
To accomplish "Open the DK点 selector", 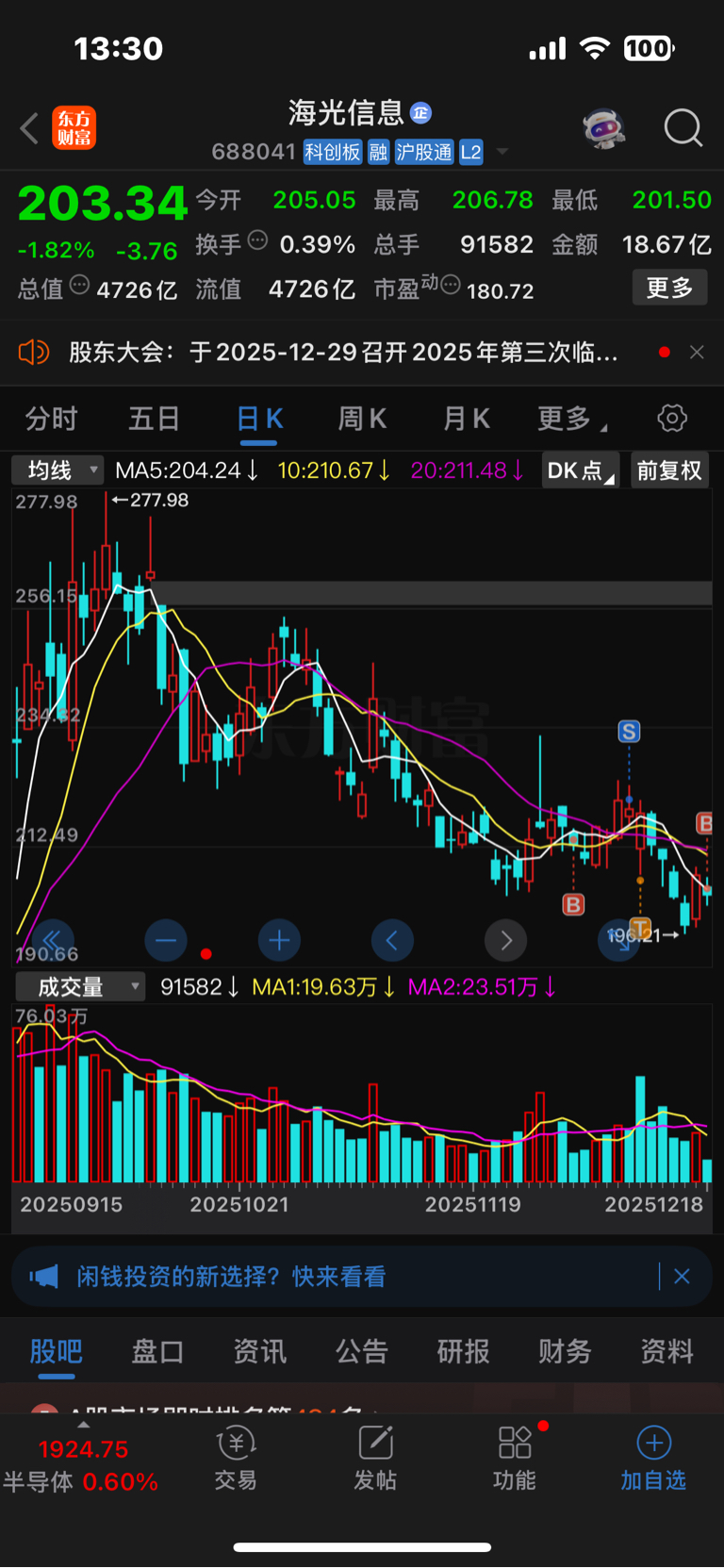I will pyautogui.click(x=580, y=470).
